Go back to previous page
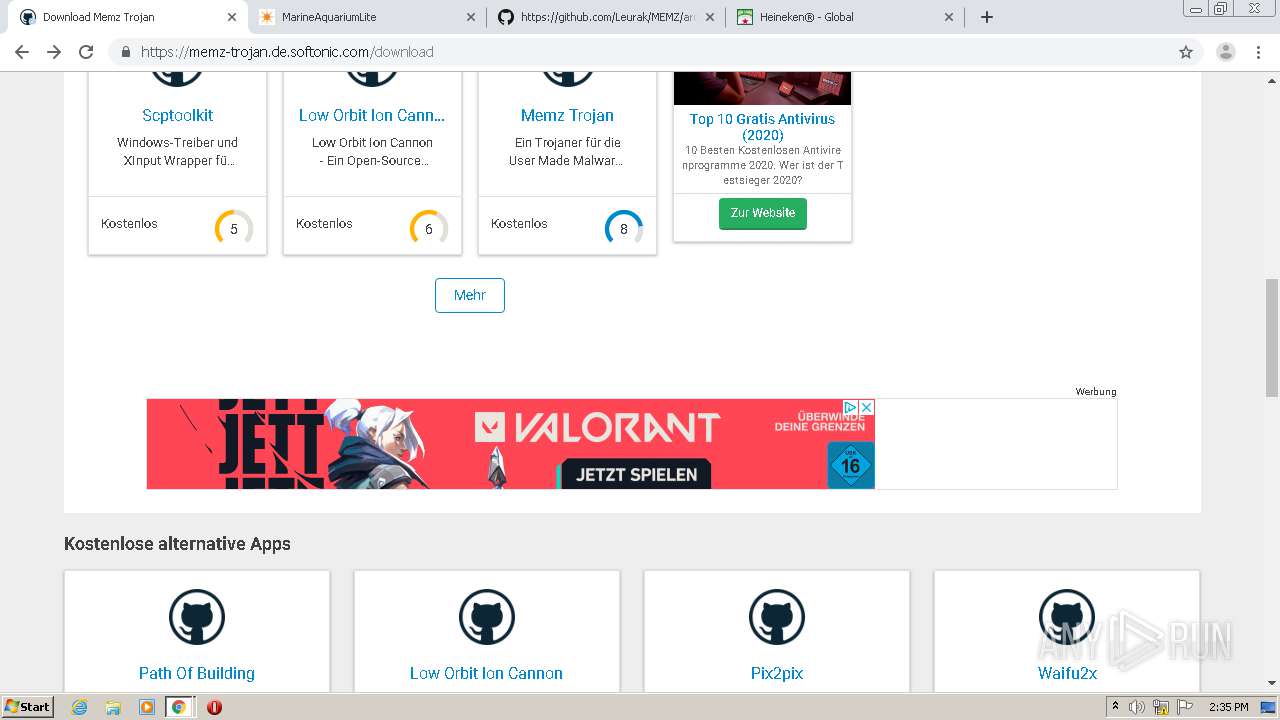Image resolution: width=1280 pixels, height=720 pixels. (22, 52)
